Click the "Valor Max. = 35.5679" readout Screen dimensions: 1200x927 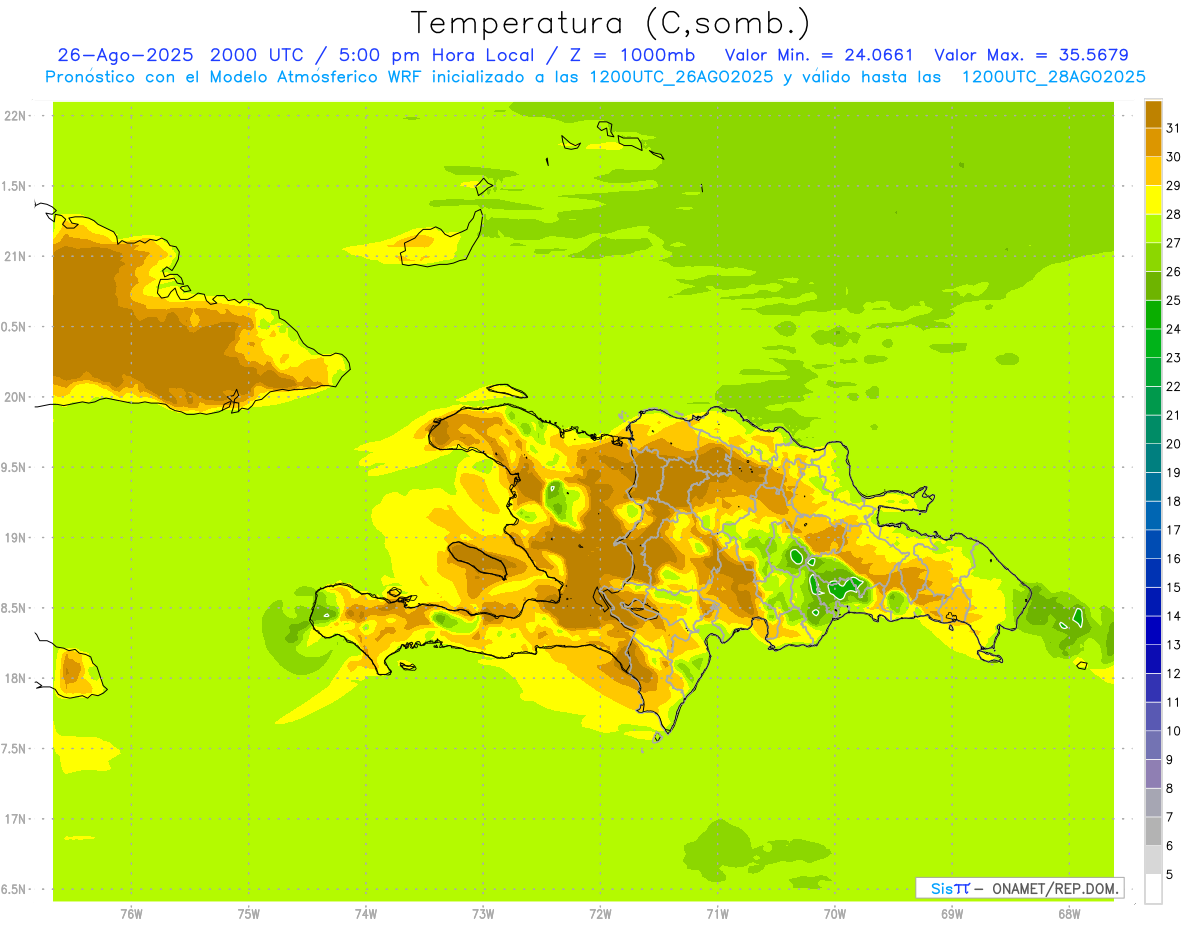[x=1031, y=55]
